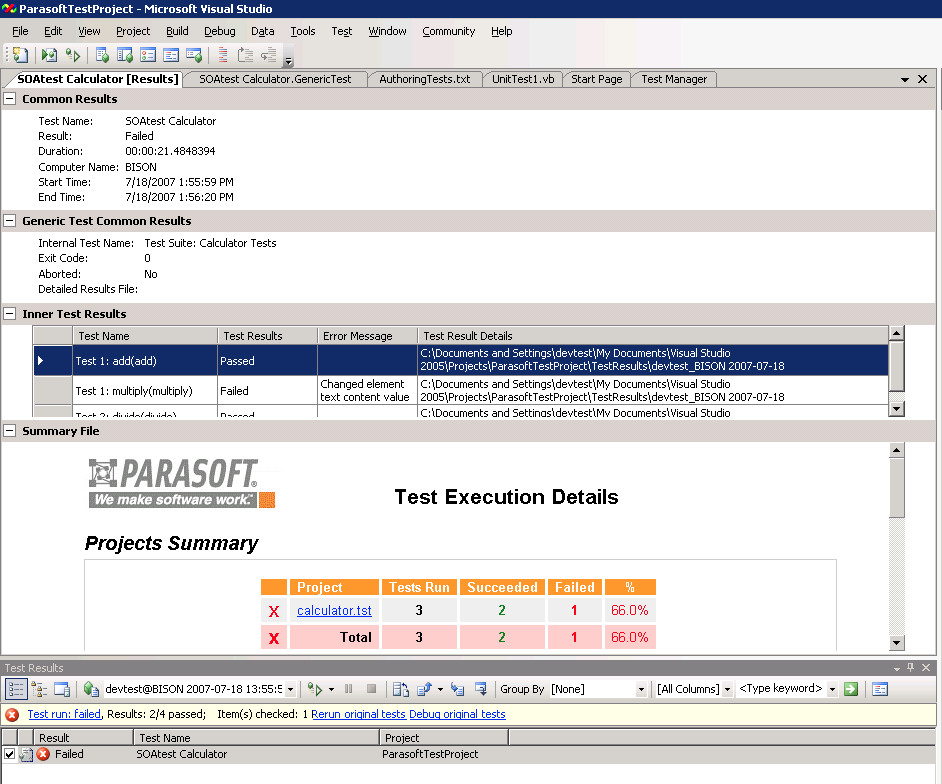Switch to the Start Page tab
942x784 pixels.
[597, 79]
